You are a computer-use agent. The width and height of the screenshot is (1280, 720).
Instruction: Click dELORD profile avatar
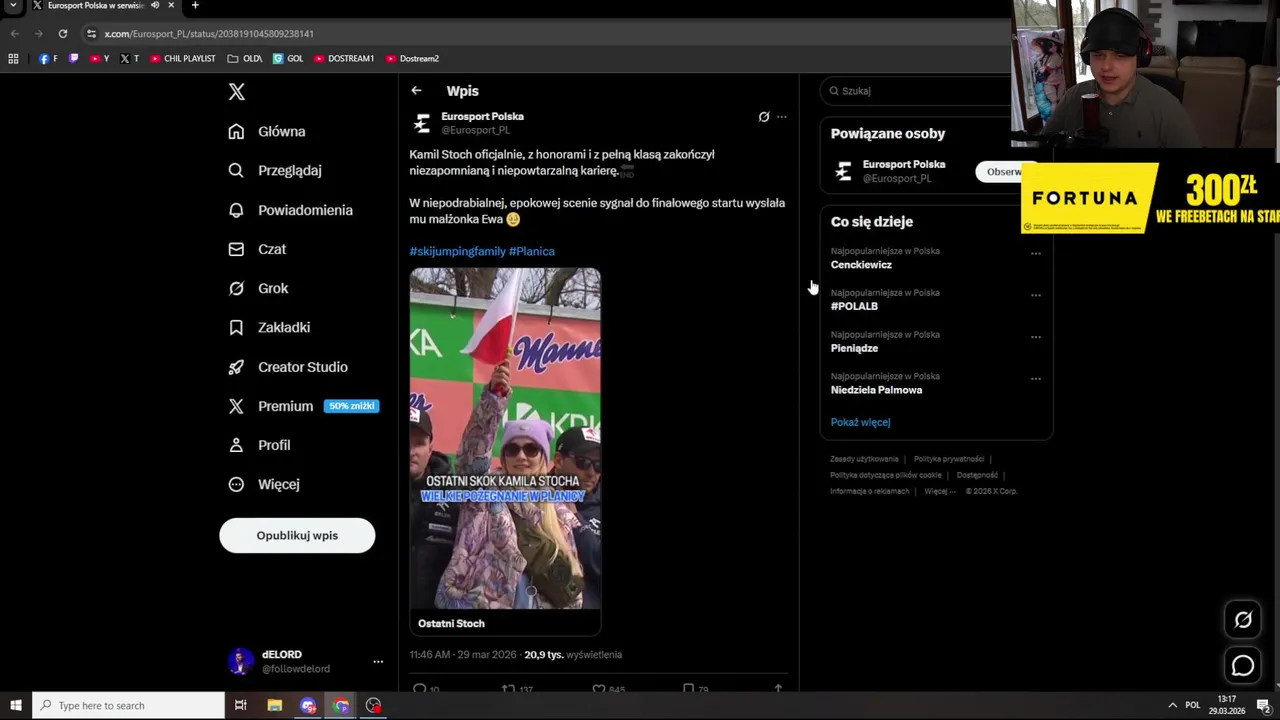(240, 661)
